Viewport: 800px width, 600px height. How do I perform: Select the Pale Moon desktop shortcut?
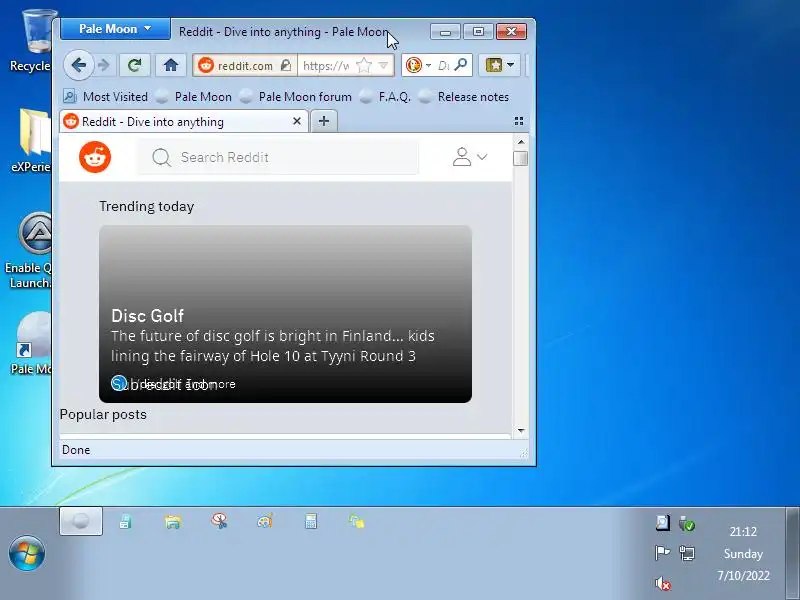click(x=33, y=343)
